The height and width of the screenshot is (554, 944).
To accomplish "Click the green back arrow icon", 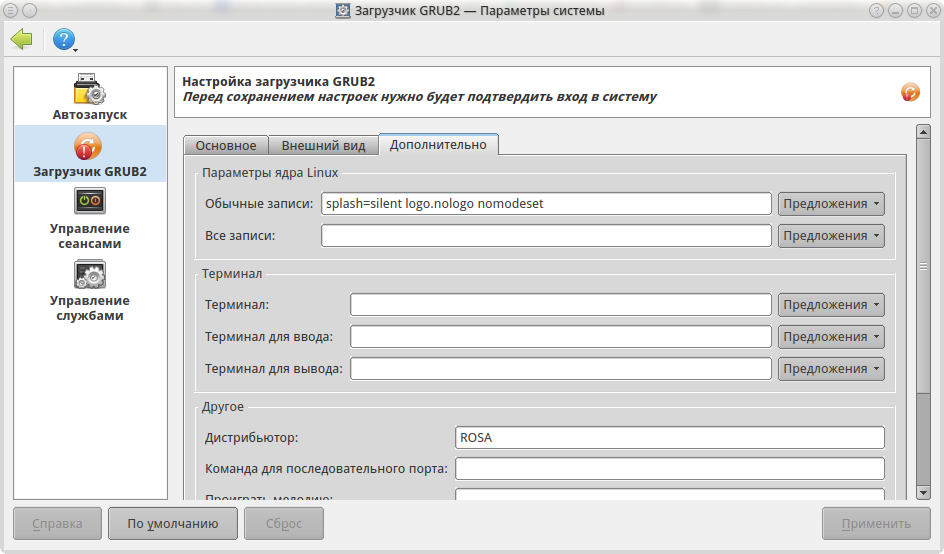I will click(x=22, y=40).
